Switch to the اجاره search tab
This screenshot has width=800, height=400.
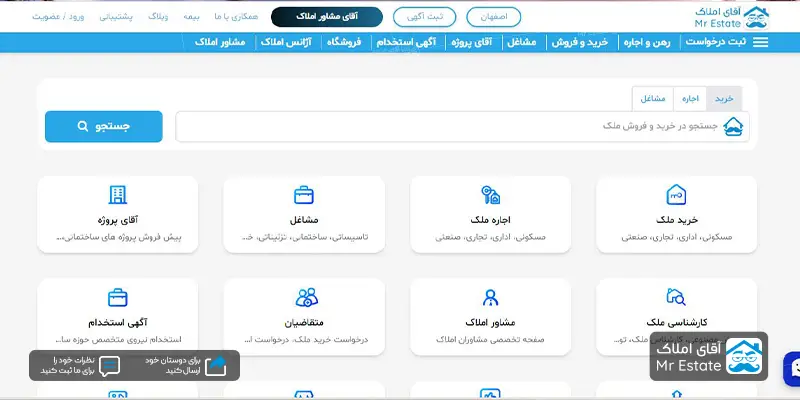click(690, 98)
